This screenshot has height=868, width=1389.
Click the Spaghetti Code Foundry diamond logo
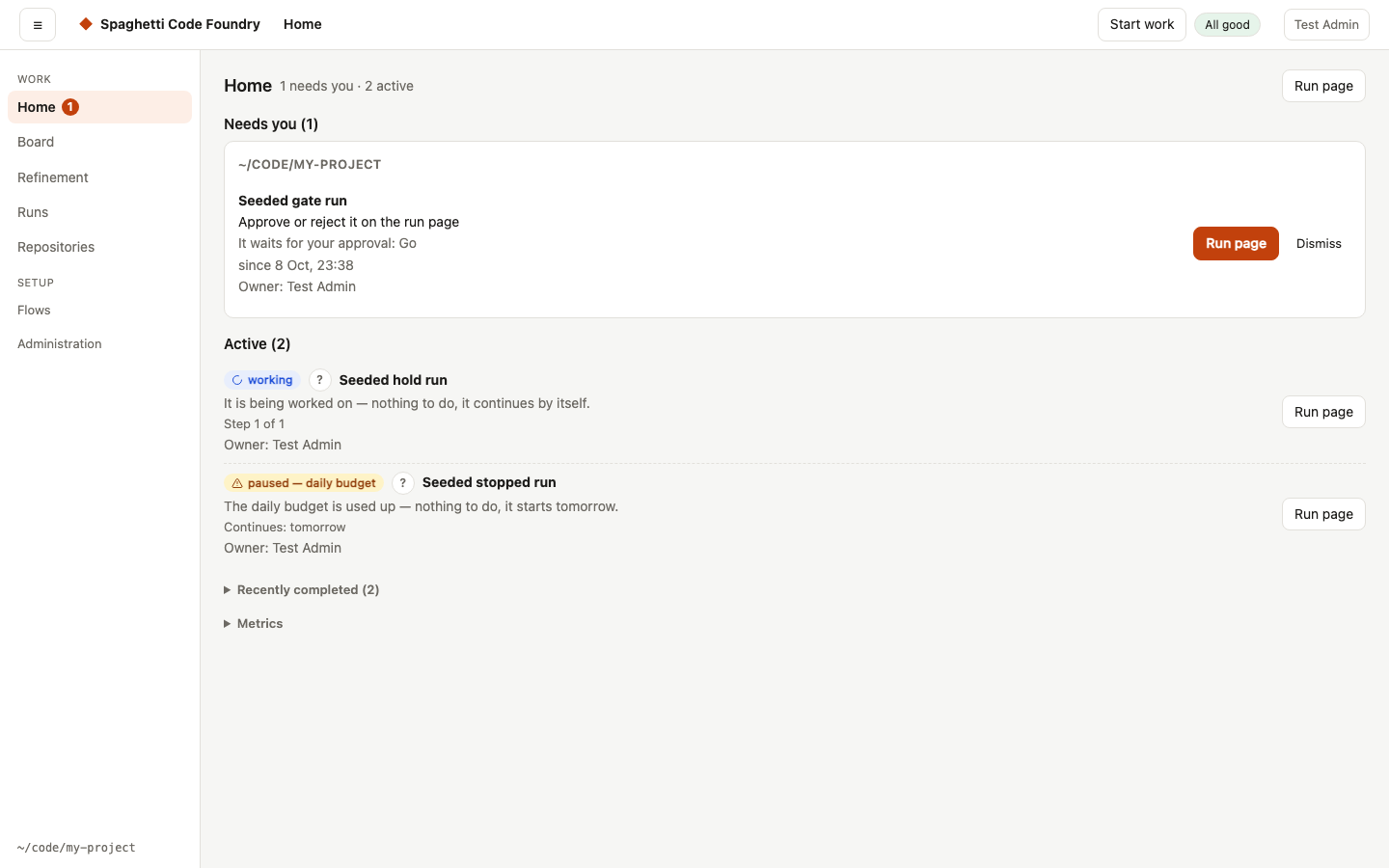click(x=86, y=24)
